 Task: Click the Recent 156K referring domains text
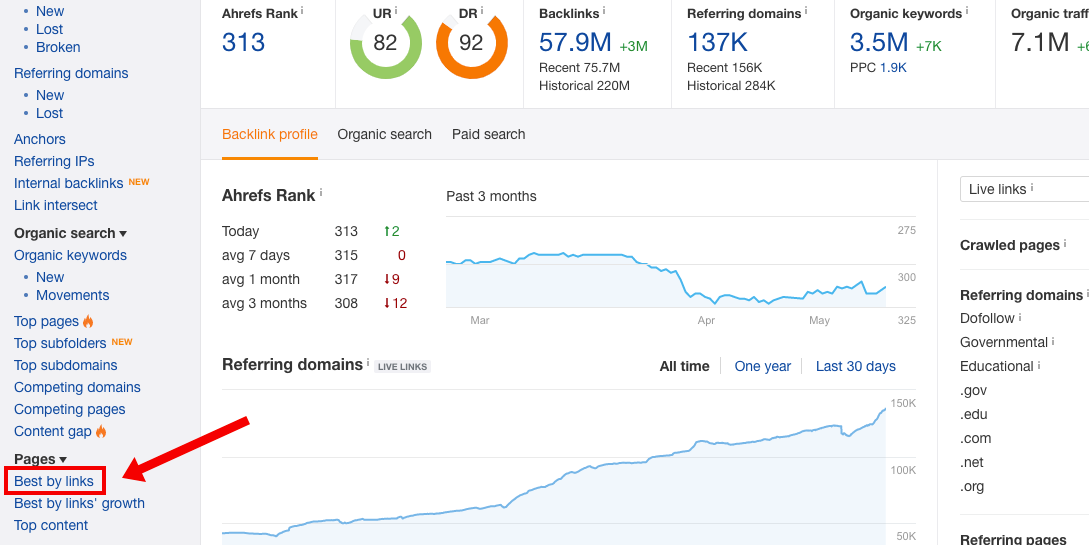(724, 68)
